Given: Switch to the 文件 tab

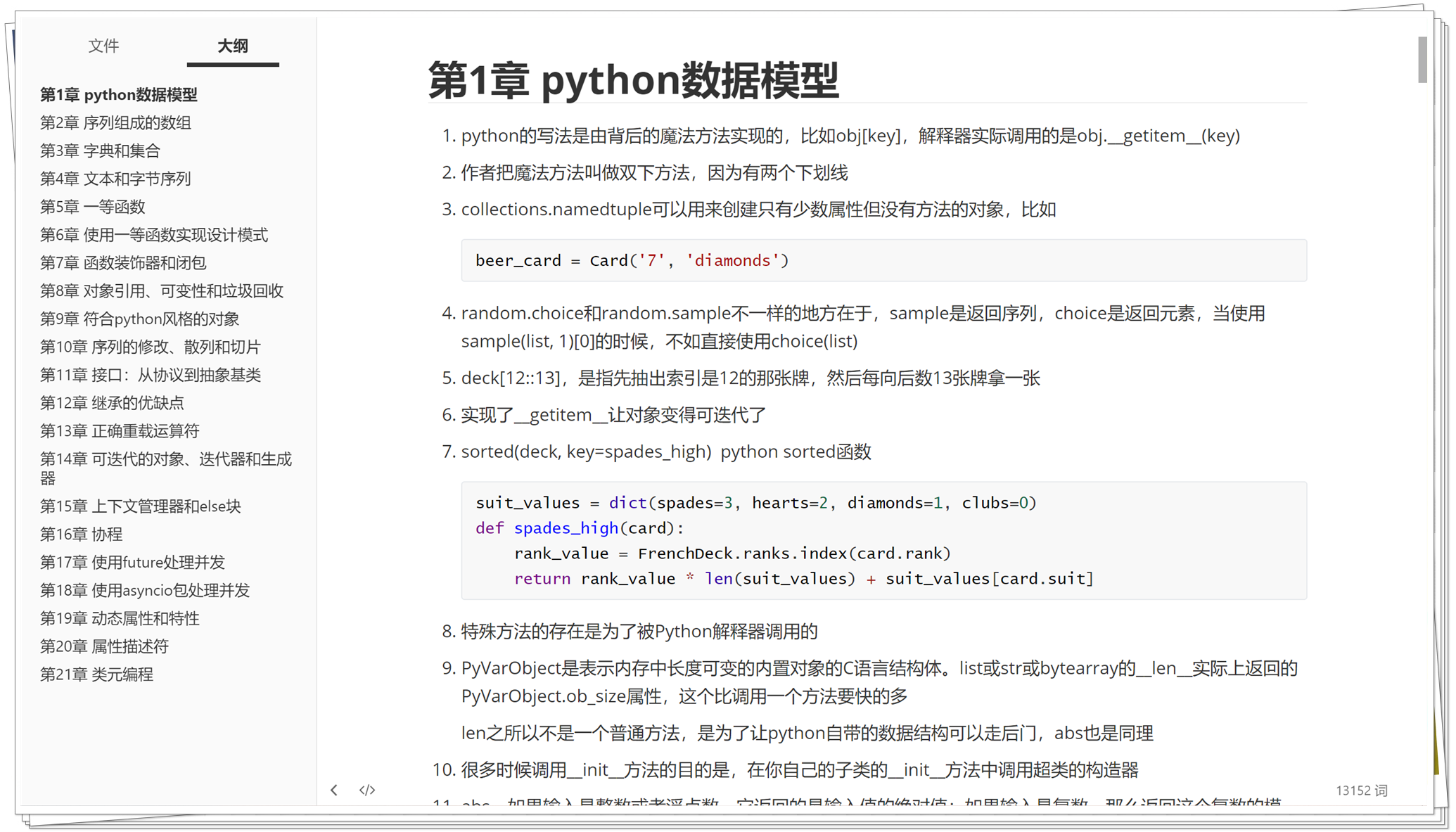Looking at the screenshot, I should pos(103,46).
